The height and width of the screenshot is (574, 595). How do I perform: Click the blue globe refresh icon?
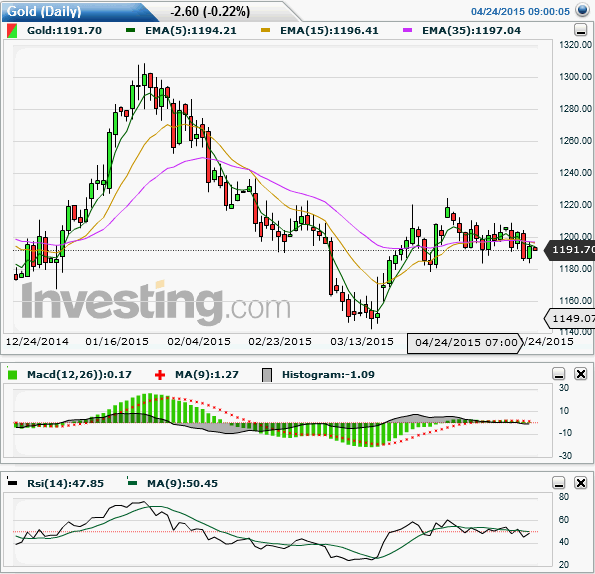click(582, 10)
